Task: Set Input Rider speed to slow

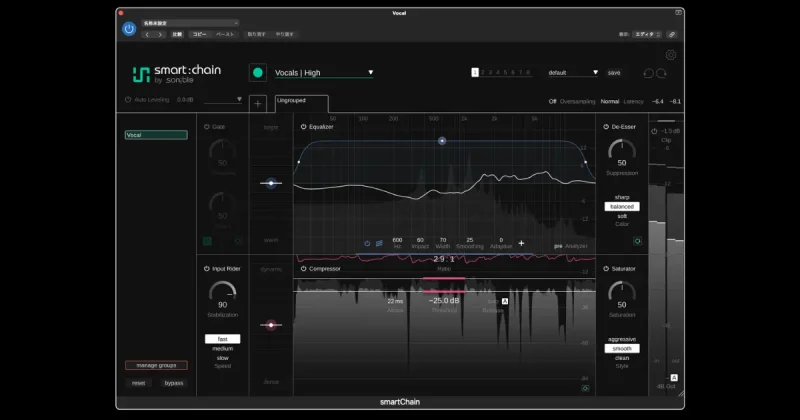Action: pyautogui.click(x=222, y=358)
